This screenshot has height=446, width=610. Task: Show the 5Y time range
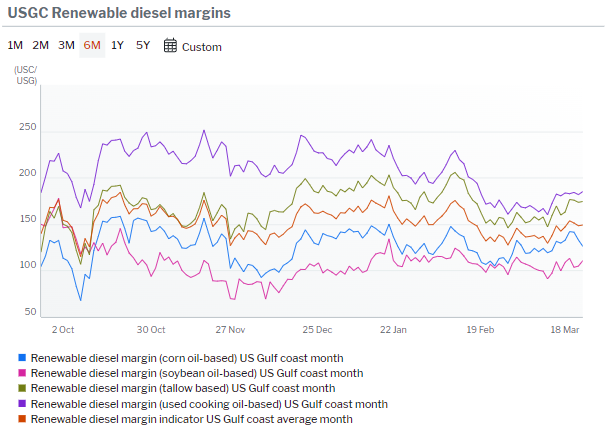pyautogui.click(x=143, y=46)
